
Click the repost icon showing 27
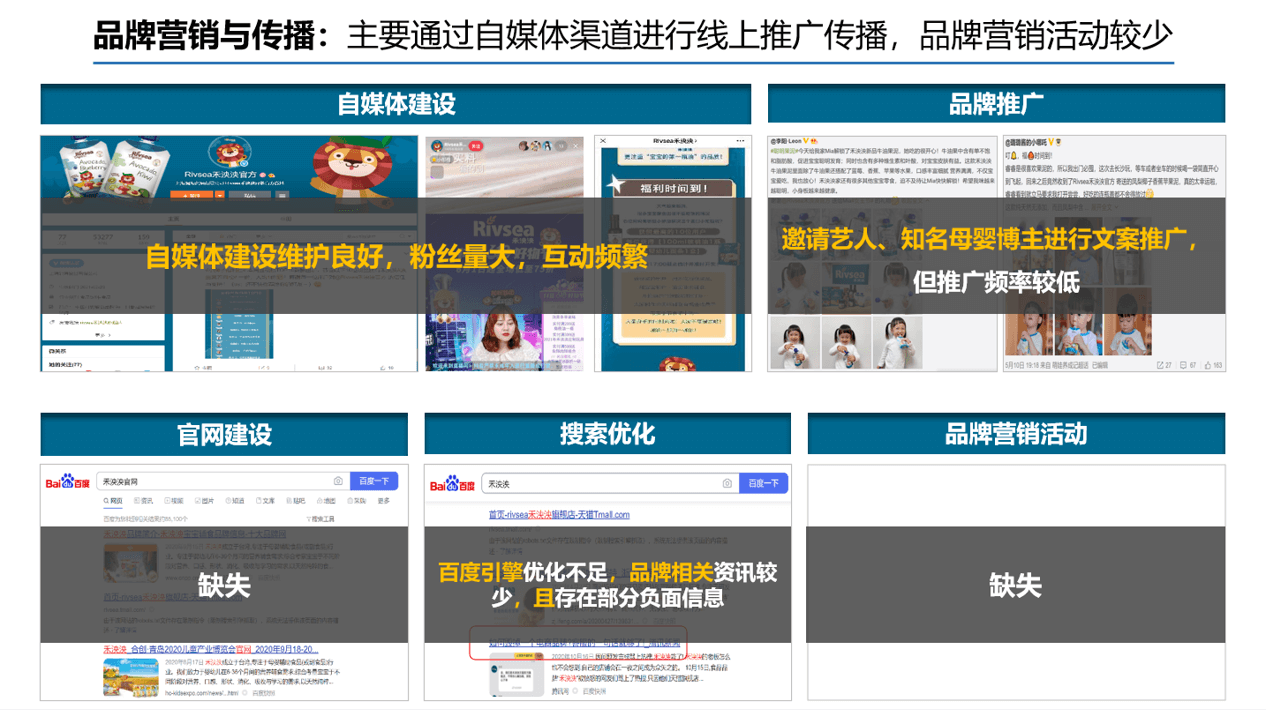[x=1158, y=366]
